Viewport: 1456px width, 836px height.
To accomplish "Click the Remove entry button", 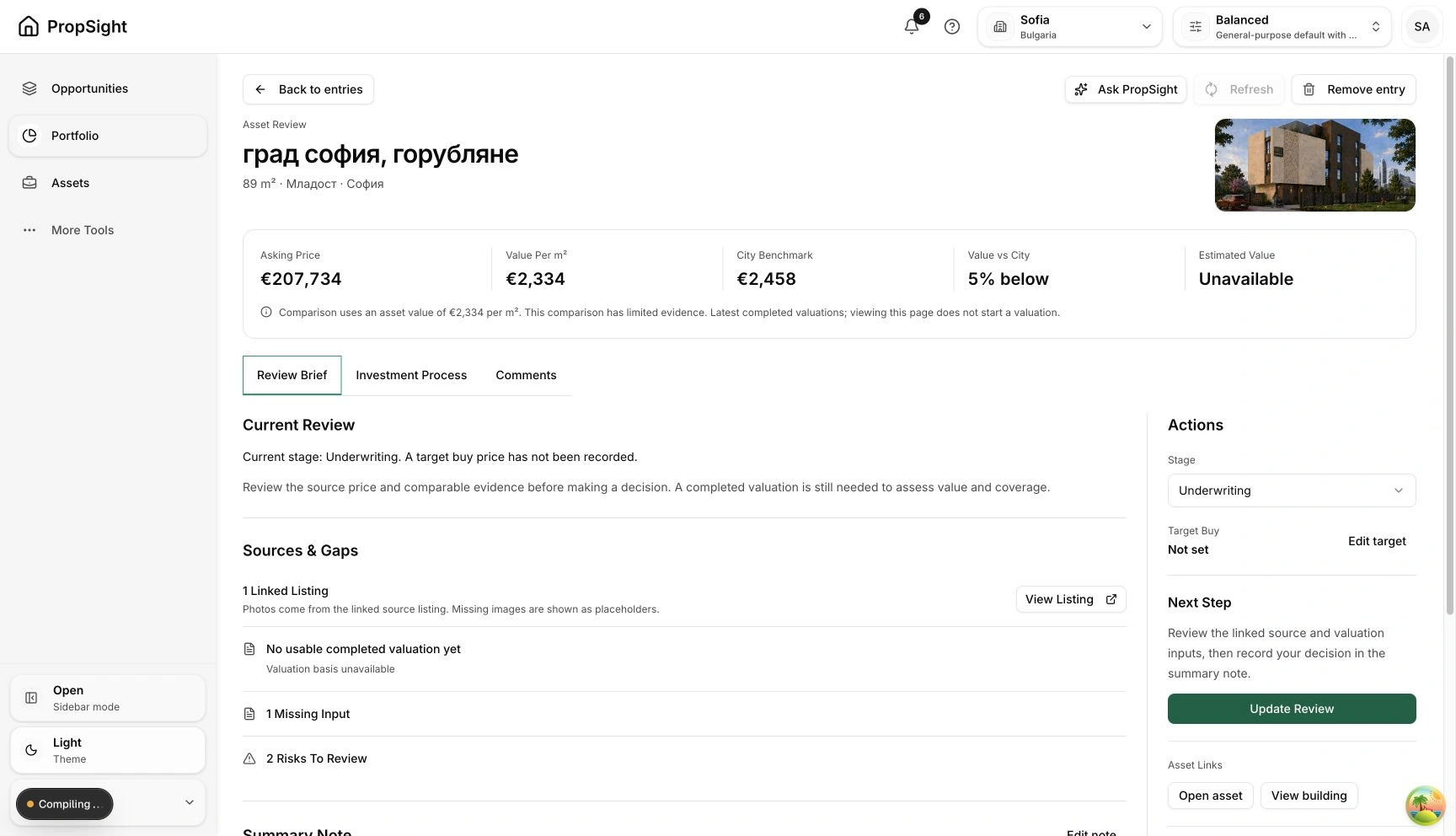I will tap(1353, 89).
